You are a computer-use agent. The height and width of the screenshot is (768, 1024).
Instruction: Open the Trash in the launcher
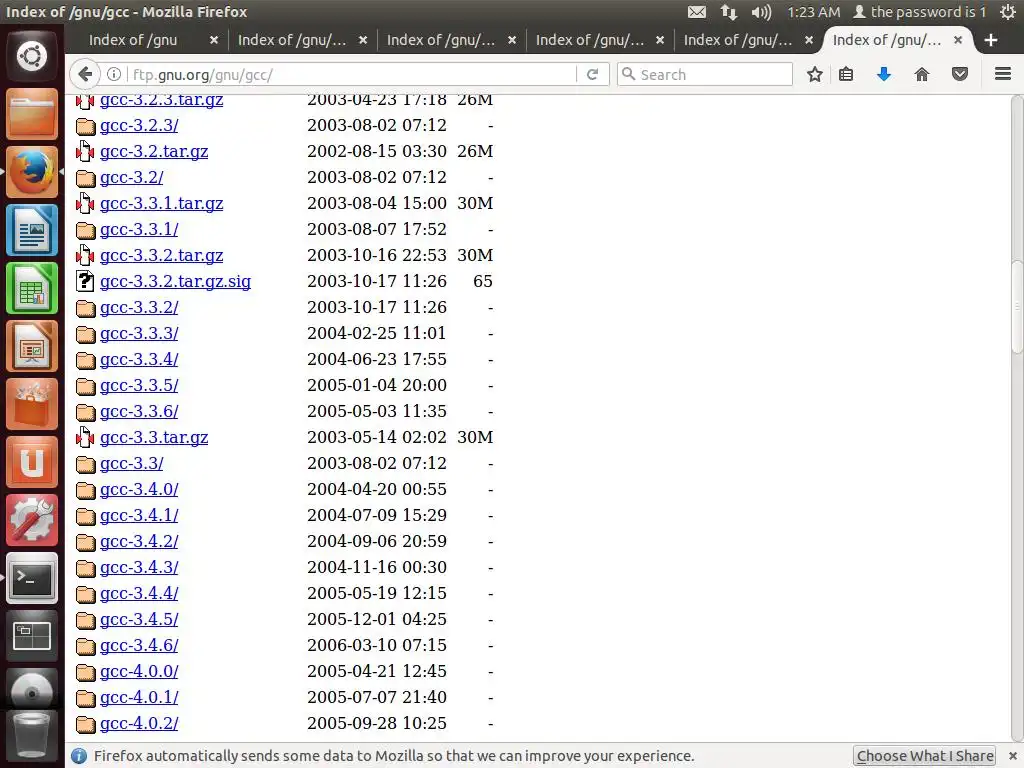(31, 737)
